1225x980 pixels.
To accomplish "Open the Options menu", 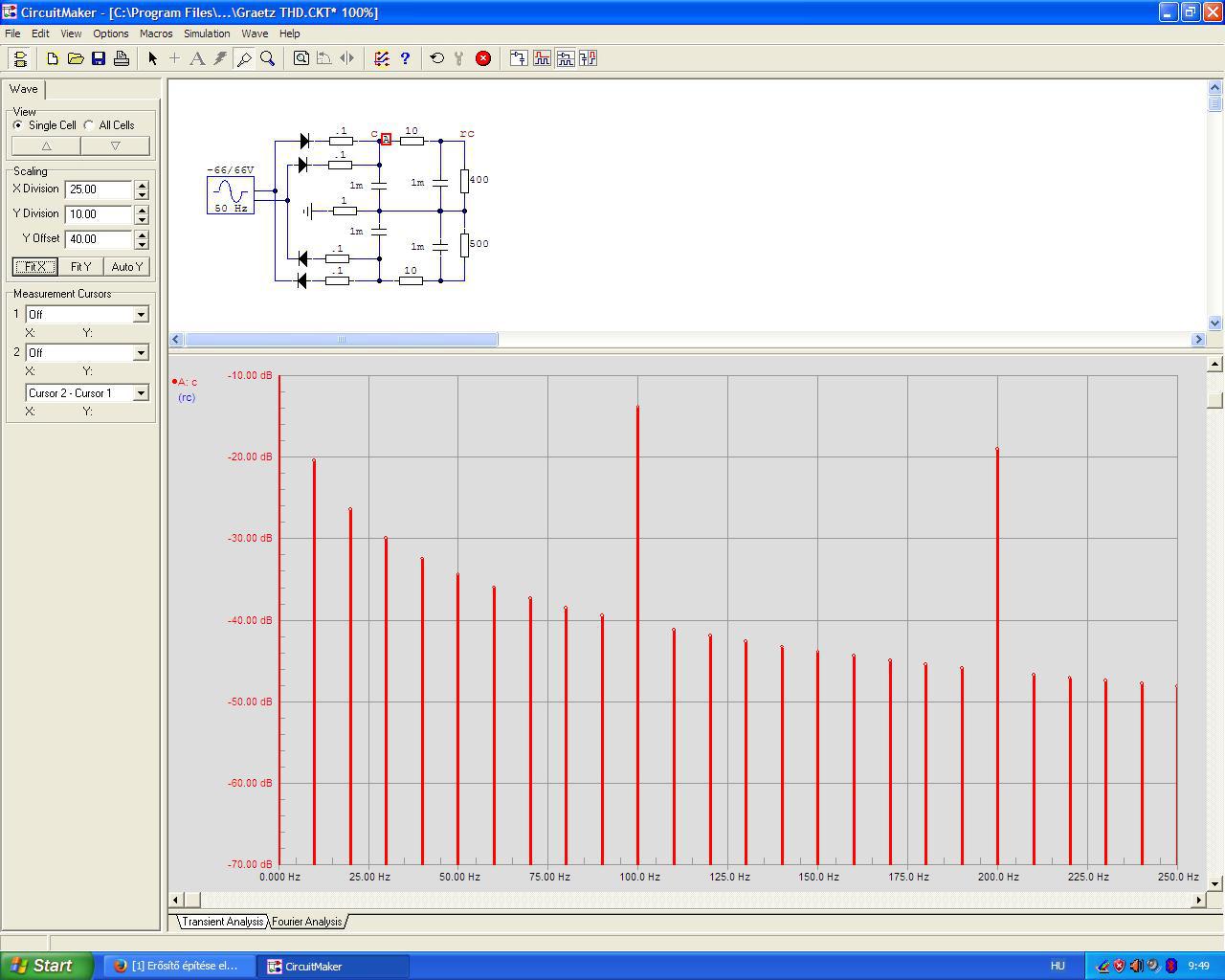I will pos(111,33).
